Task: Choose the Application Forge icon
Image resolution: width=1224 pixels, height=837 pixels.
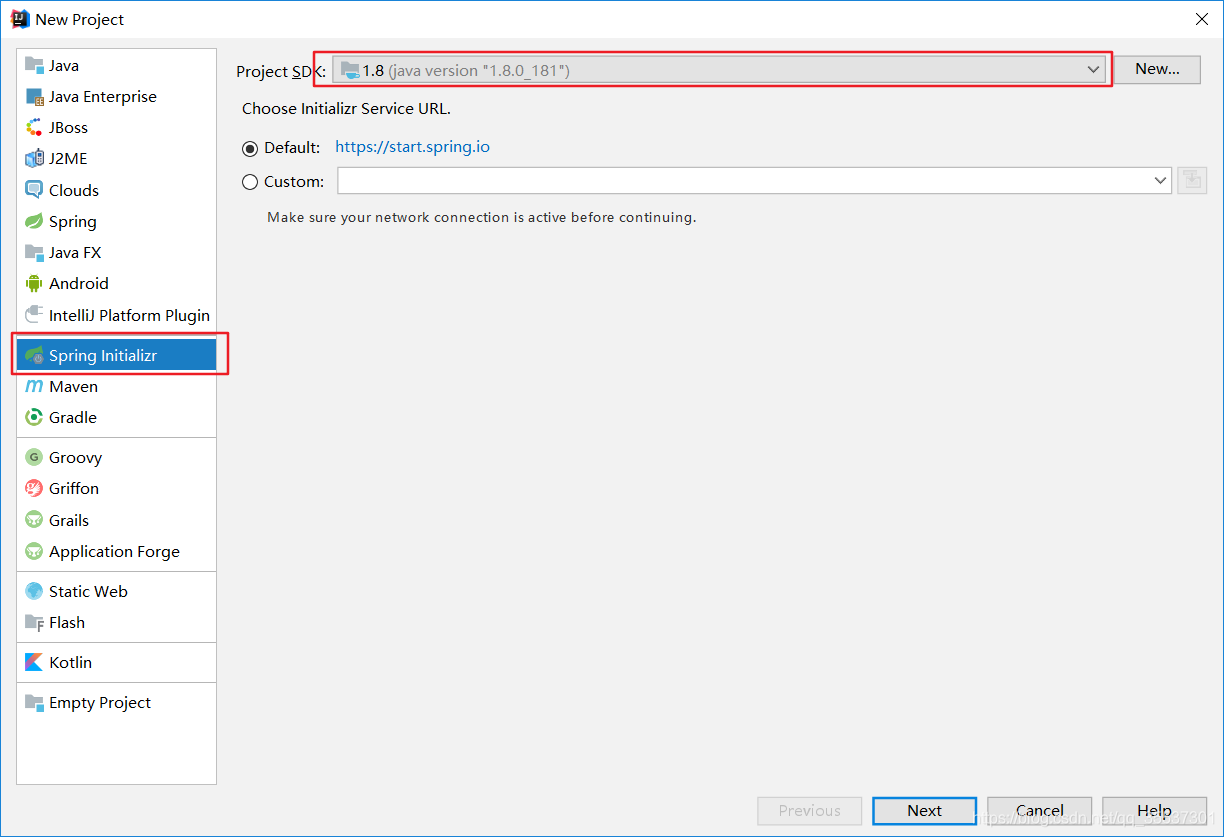Action: coord(34,551)
